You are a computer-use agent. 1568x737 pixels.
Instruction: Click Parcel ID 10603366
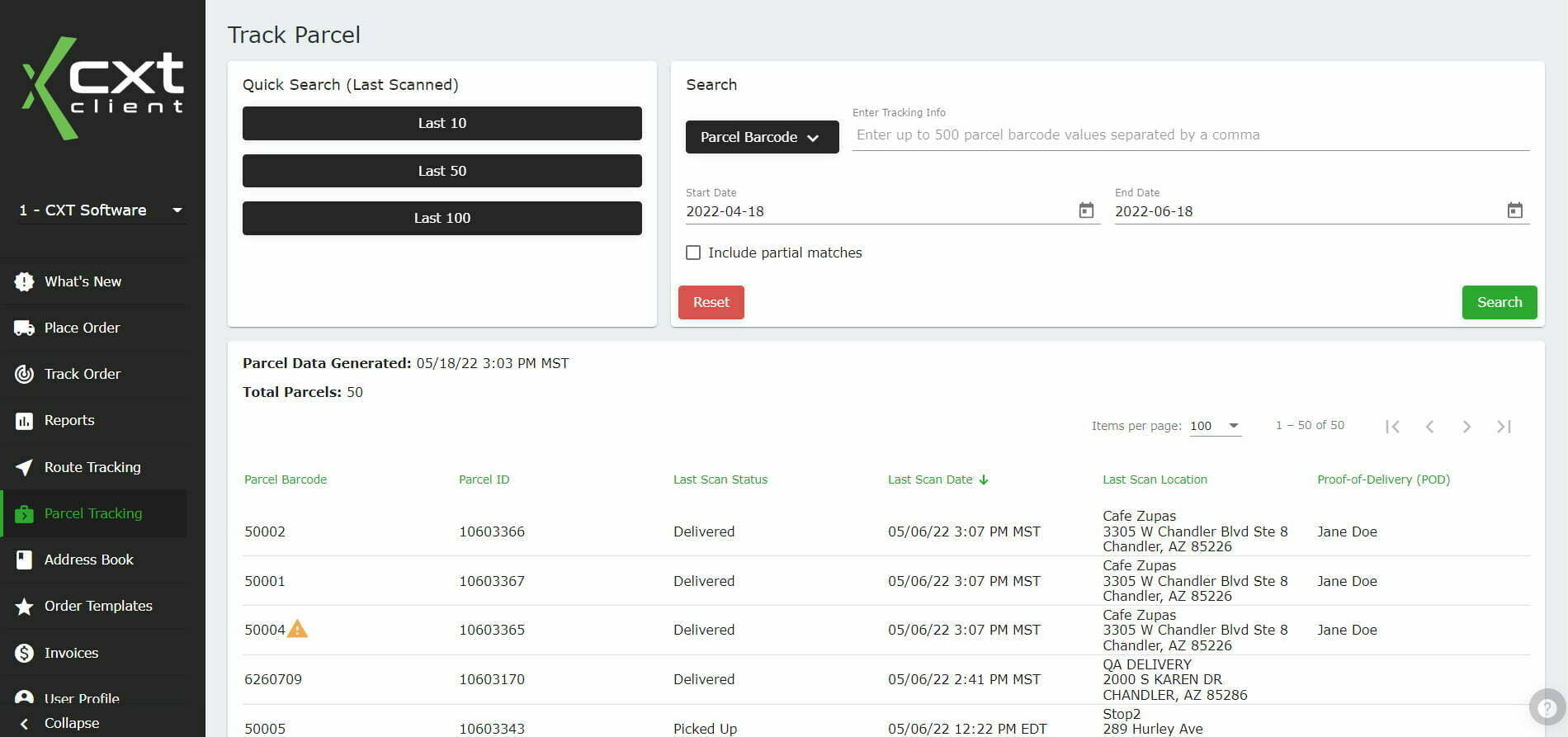tap(492, 531)
